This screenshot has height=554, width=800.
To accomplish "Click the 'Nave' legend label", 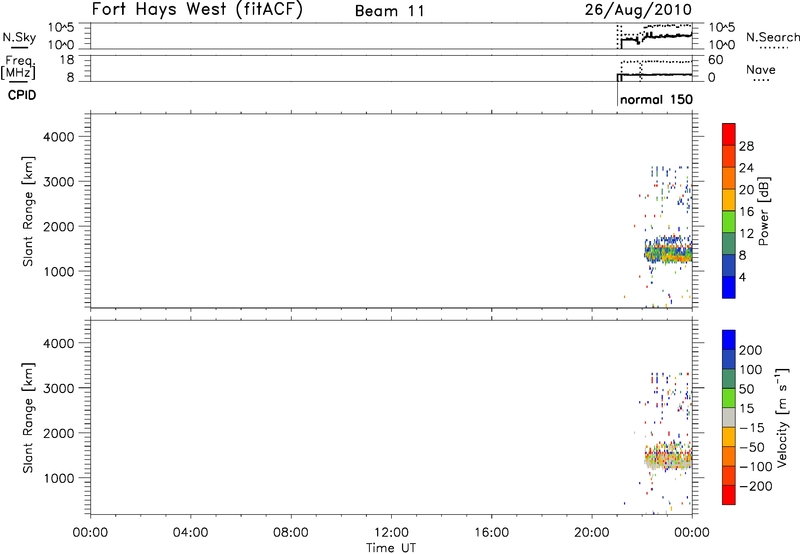I will 761,69.
